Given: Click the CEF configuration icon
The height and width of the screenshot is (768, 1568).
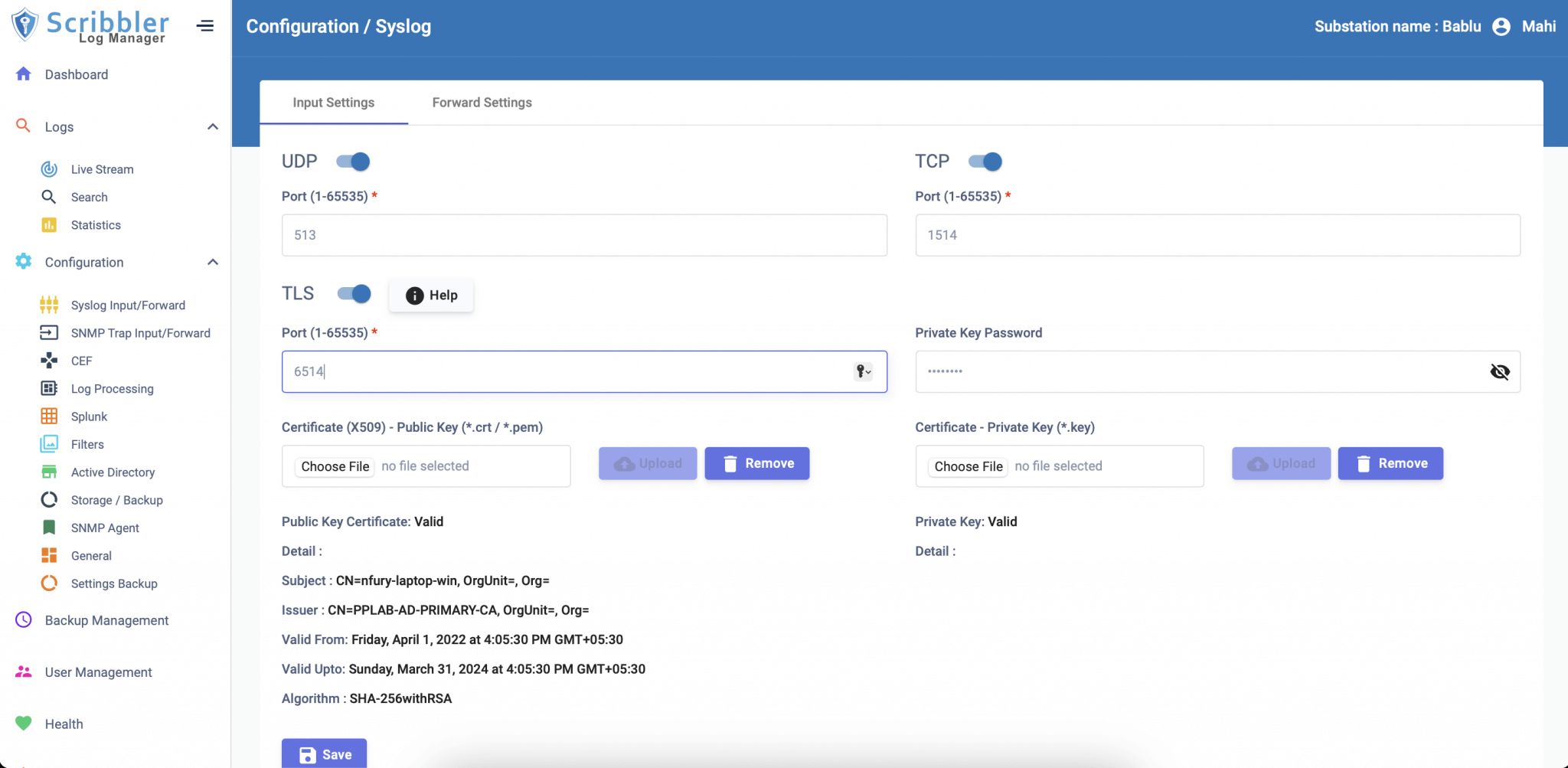Looking at the screenshot, I should pyautogui.click(x=48, y=360).
